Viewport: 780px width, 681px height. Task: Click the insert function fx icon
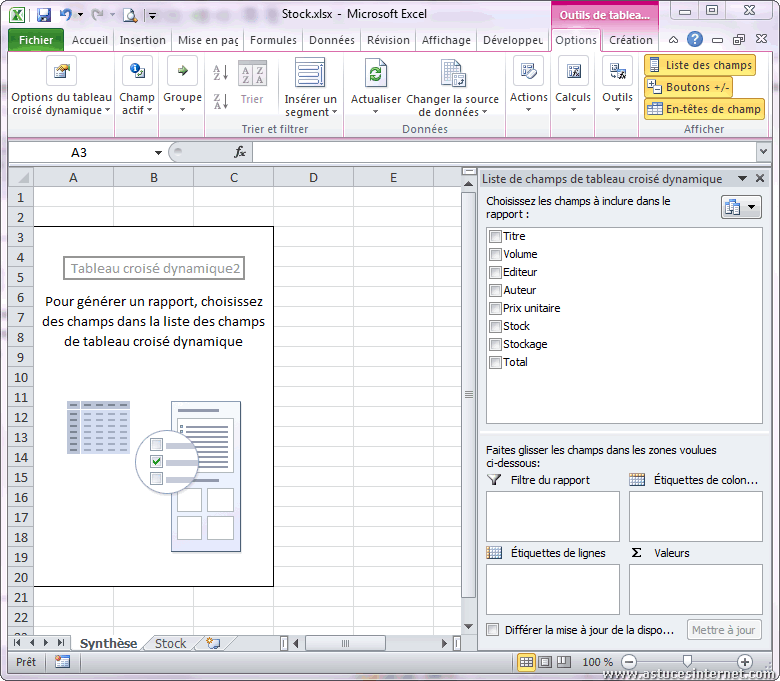[x=240, y=152]
